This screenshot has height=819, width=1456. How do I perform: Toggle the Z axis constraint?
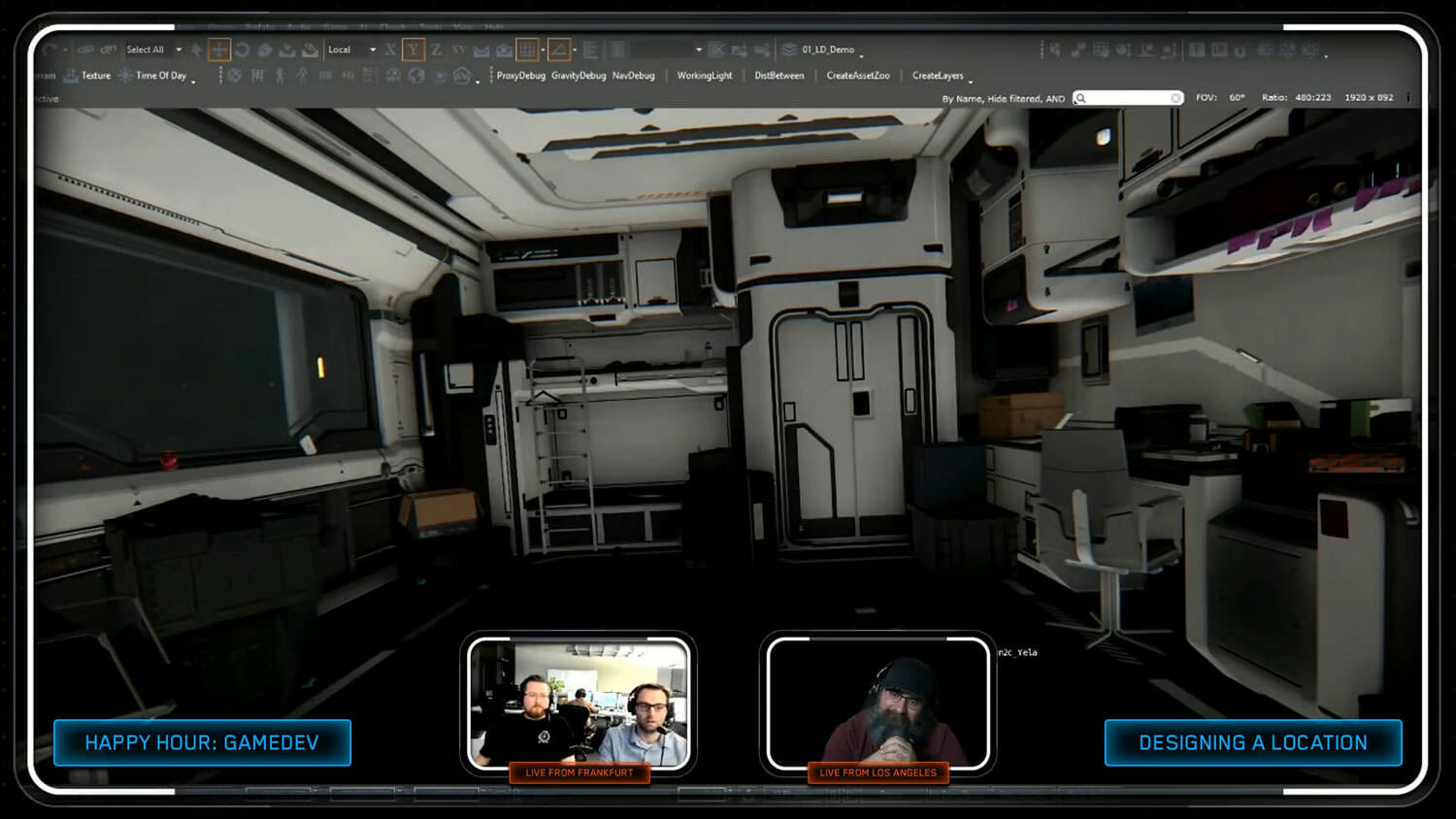click(436, 49)
